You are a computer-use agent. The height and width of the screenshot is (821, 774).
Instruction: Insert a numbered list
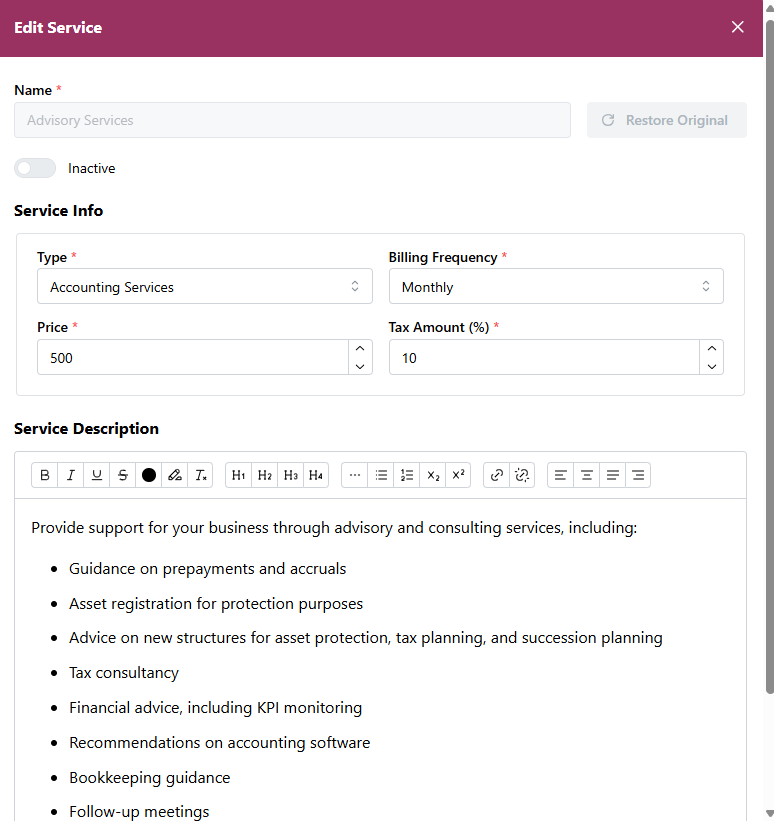pos(407,475)
